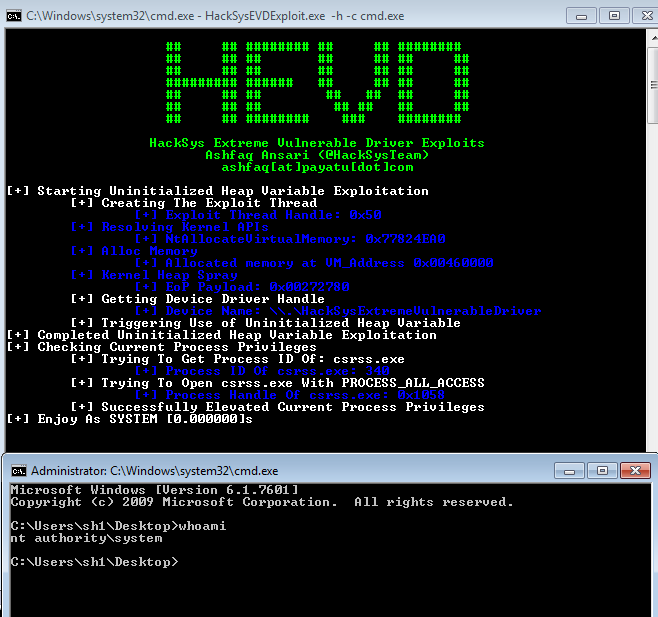This screenshot has height=617, width=658.
Task: Maximize the HackSysEVDExploit console window
Action: coord(613,15)
